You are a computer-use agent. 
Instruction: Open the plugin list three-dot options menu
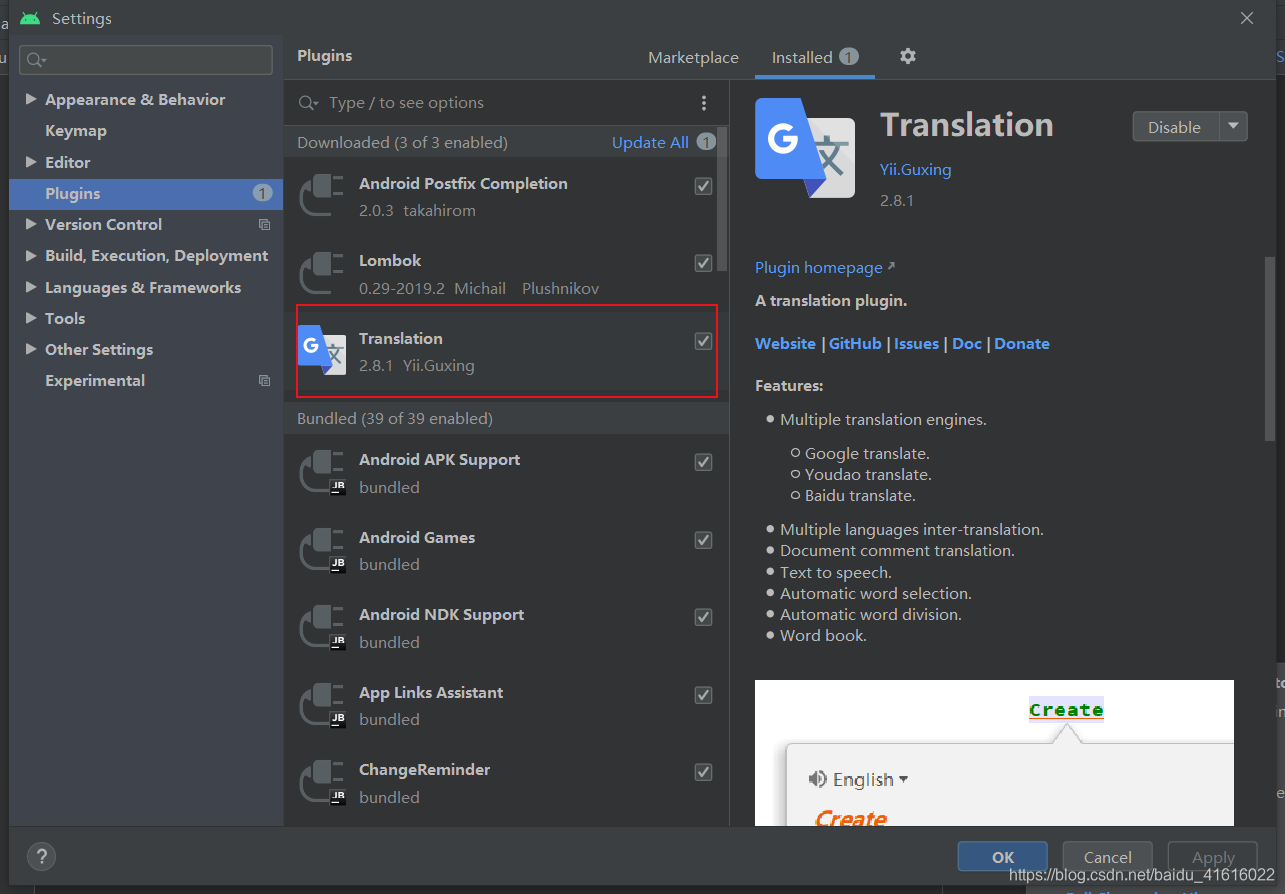(704, 103)
